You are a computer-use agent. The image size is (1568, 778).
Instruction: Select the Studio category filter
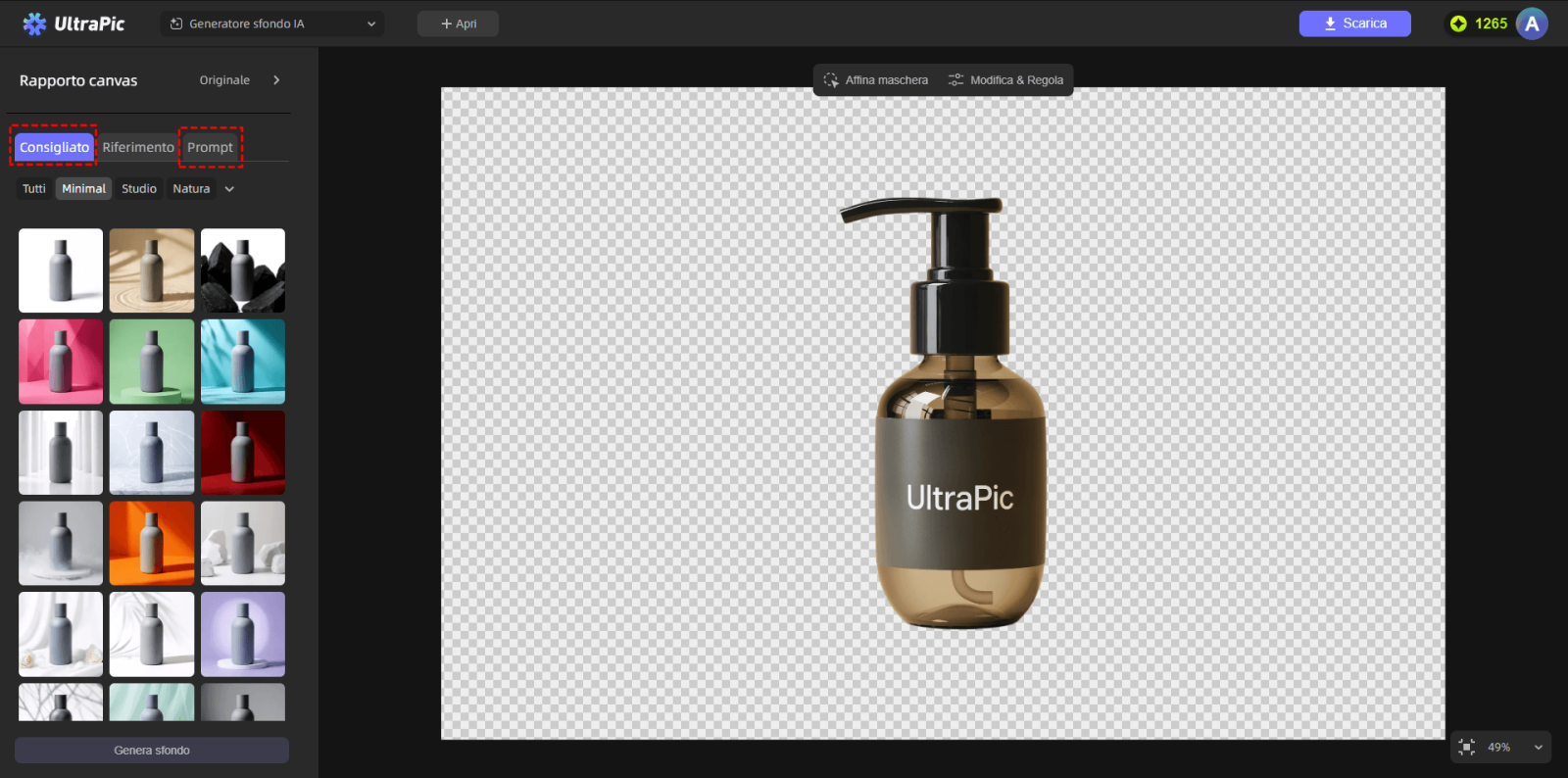(139, 189)
